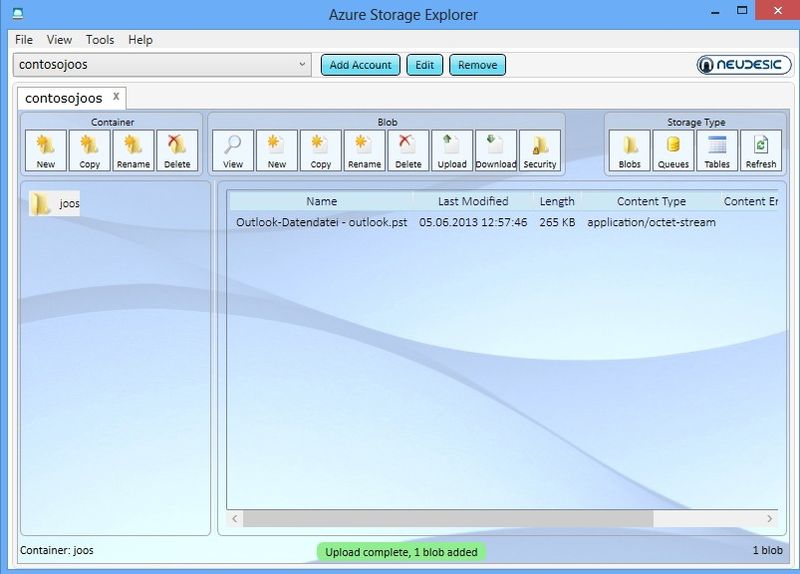Rename the container via the Rename icon
This screenshot has height=574, width=800.
point(133,151)
